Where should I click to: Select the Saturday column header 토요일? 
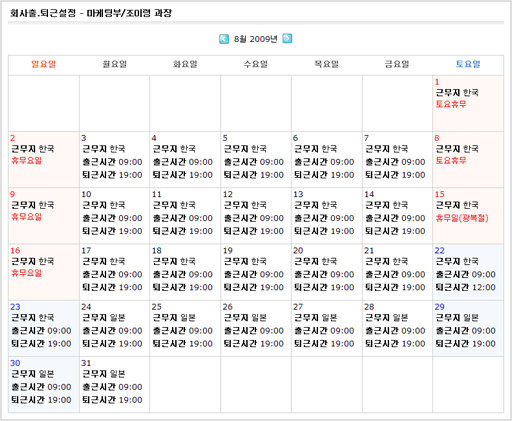coord(468,64)
